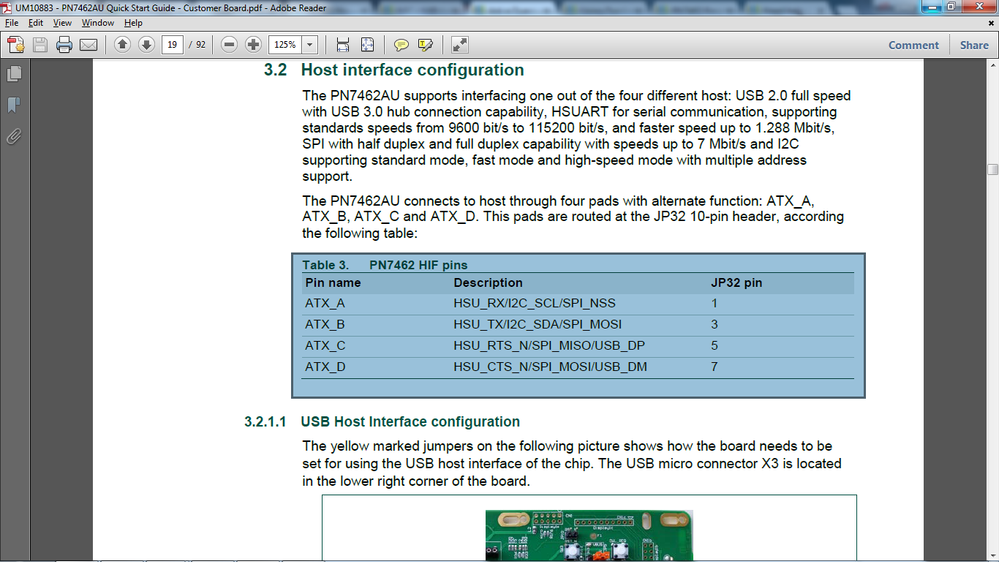Click JP32 pin value '7'

click(x=714, y=367)
